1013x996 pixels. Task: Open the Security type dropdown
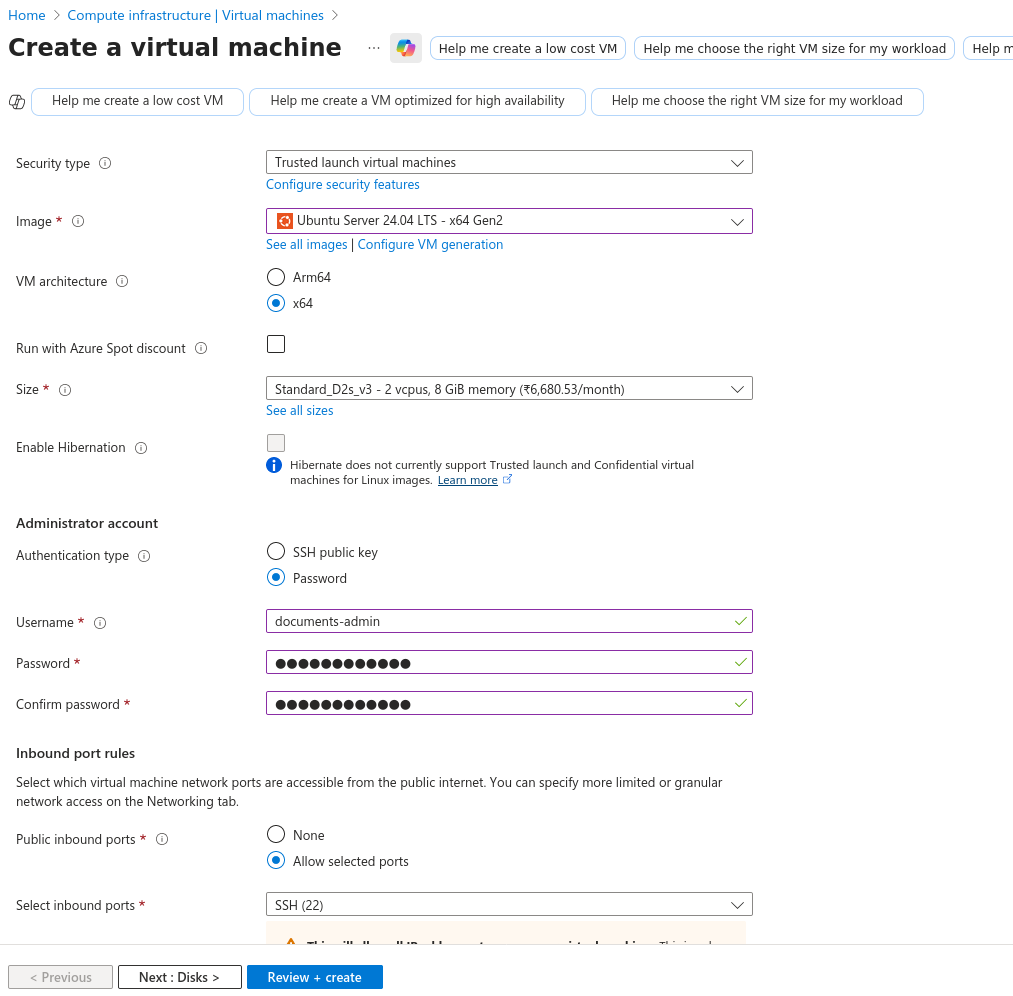click(x=509, y=162)
